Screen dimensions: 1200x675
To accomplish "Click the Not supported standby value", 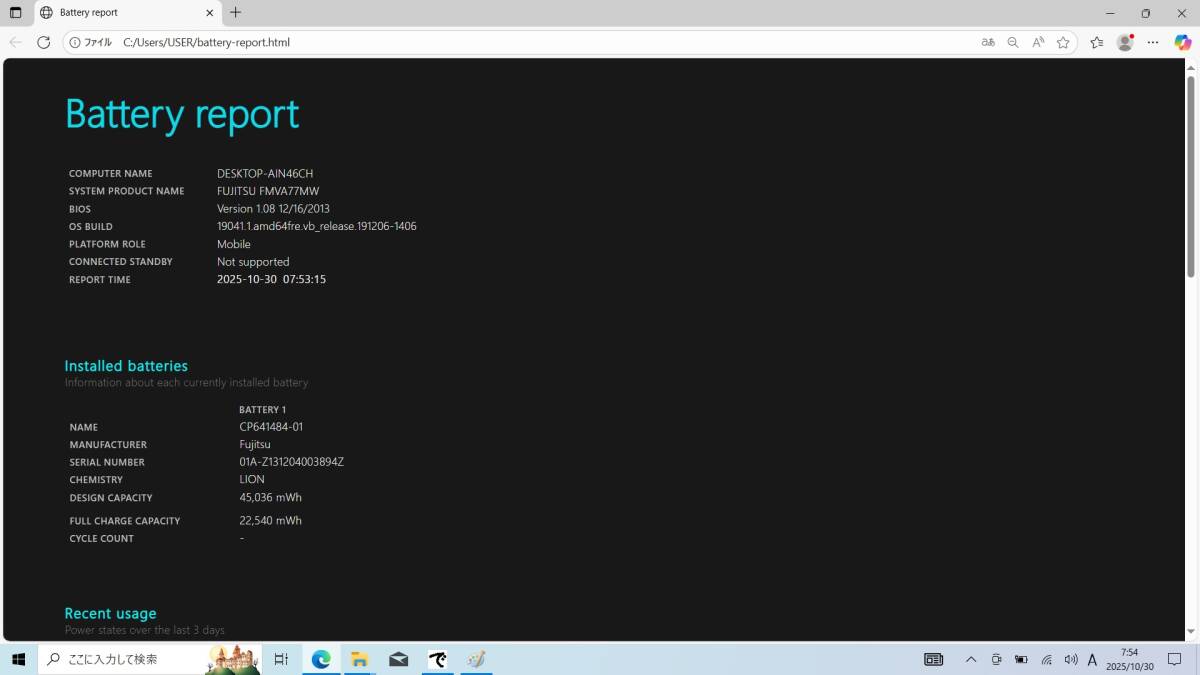I will (x=253, y=262).
